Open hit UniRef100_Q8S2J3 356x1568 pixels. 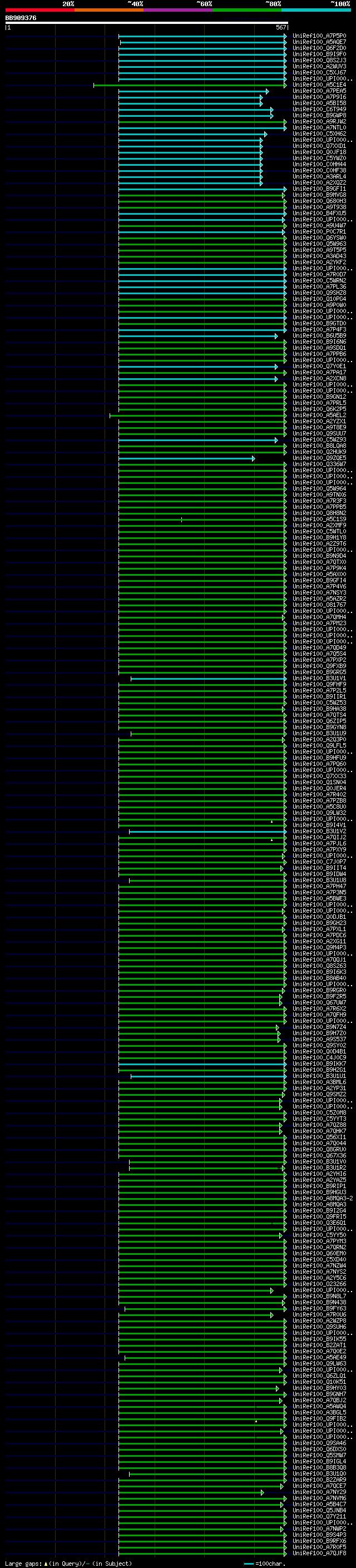click(319, 61)
